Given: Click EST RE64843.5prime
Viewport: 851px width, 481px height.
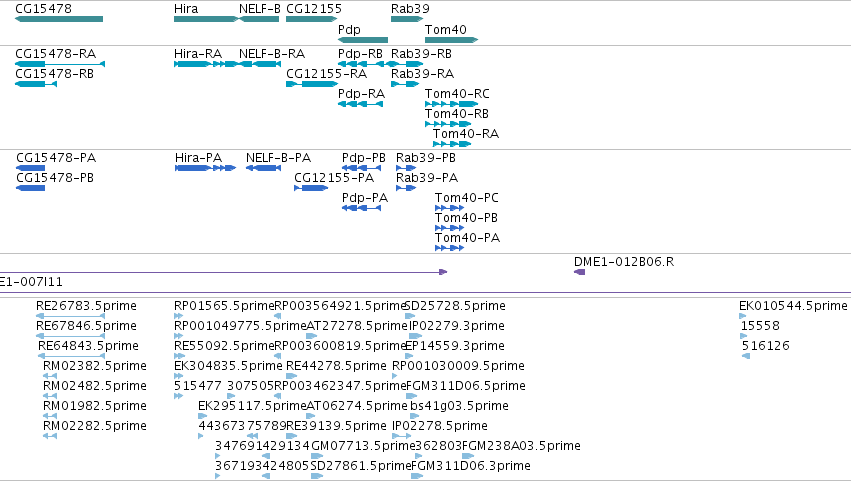Looking at the screenshot, I should 88,346.
